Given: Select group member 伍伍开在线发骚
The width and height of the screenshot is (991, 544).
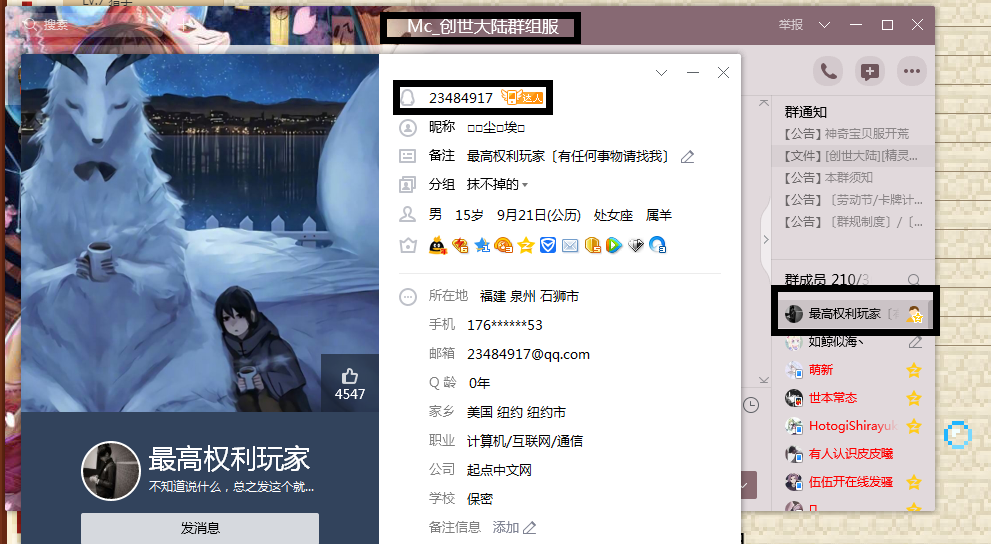Looking at the screenshot, I should [x=853, y=483].
